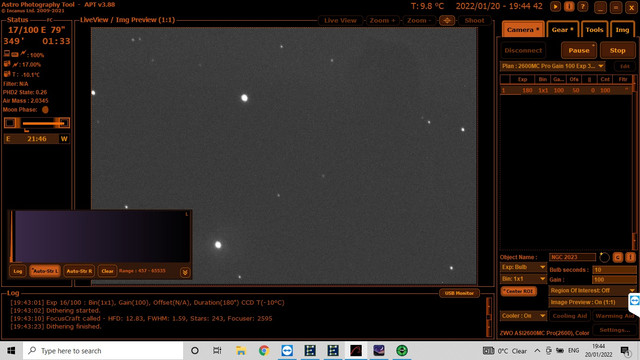Click the log panel scrollbar

pyautogui.click(x=489, y=317)
